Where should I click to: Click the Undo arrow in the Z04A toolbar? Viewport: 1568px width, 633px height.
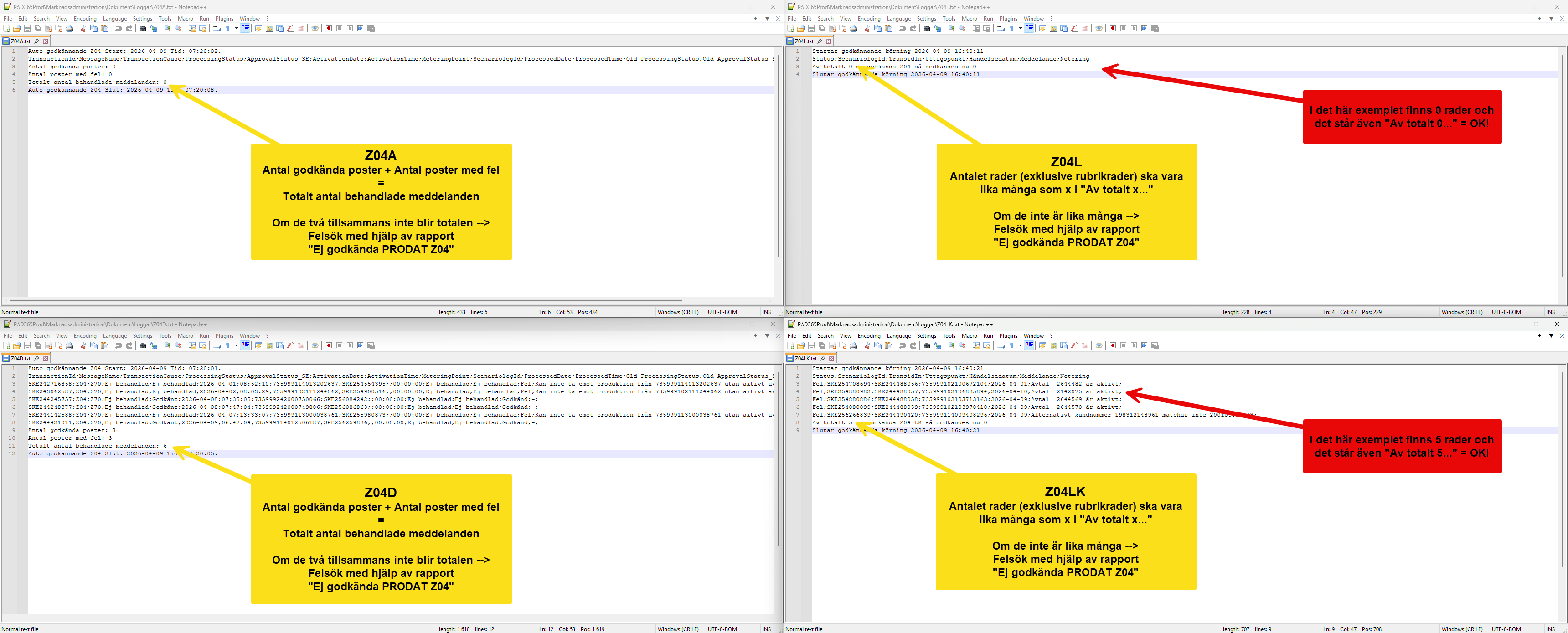pyautogui.click(x=118, y=28)
